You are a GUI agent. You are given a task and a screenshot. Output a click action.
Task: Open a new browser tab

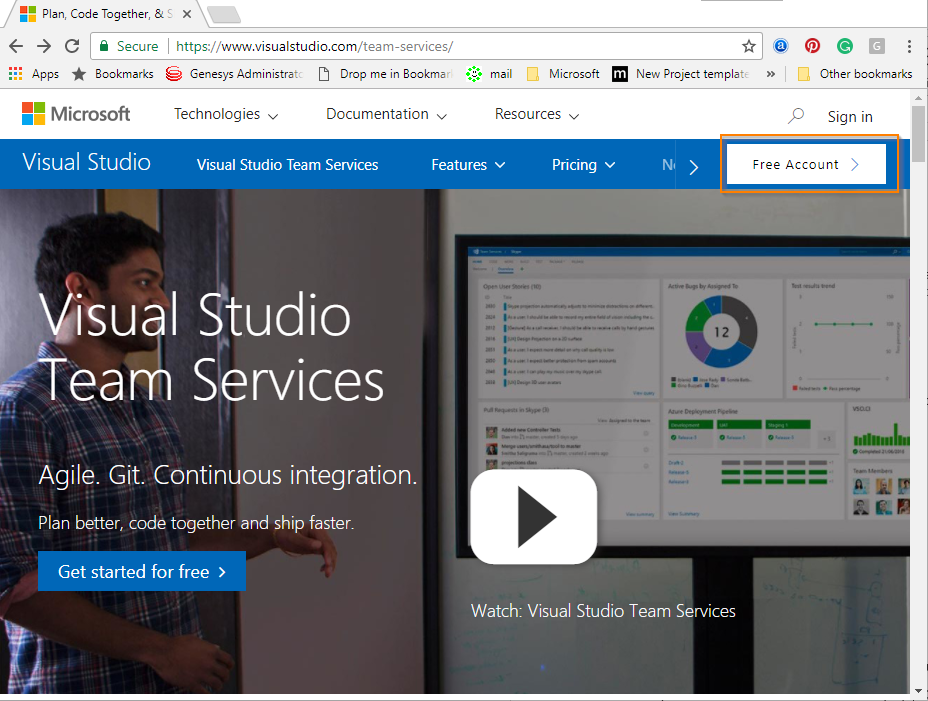point(224,14)
